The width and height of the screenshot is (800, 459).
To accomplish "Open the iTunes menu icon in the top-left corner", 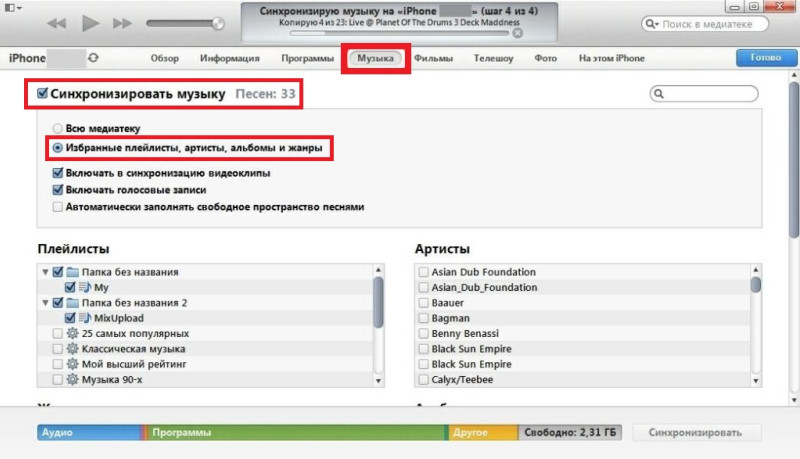I will (12, 7).
